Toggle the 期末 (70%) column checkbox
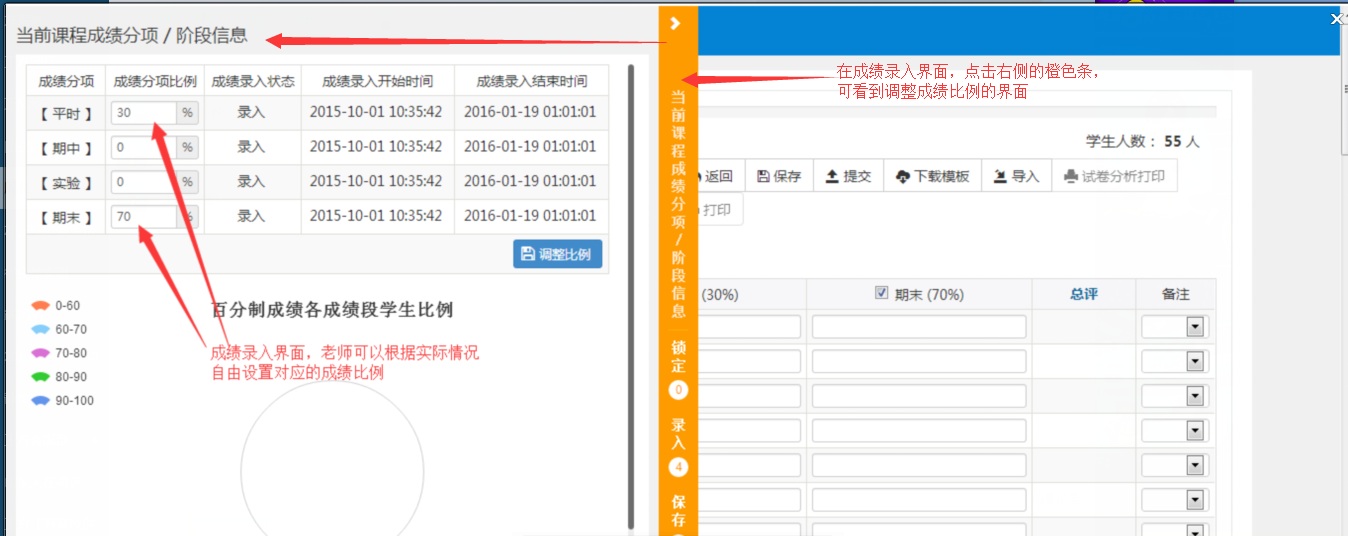Viewport: 1348px width, 536px height. [881, 293]
